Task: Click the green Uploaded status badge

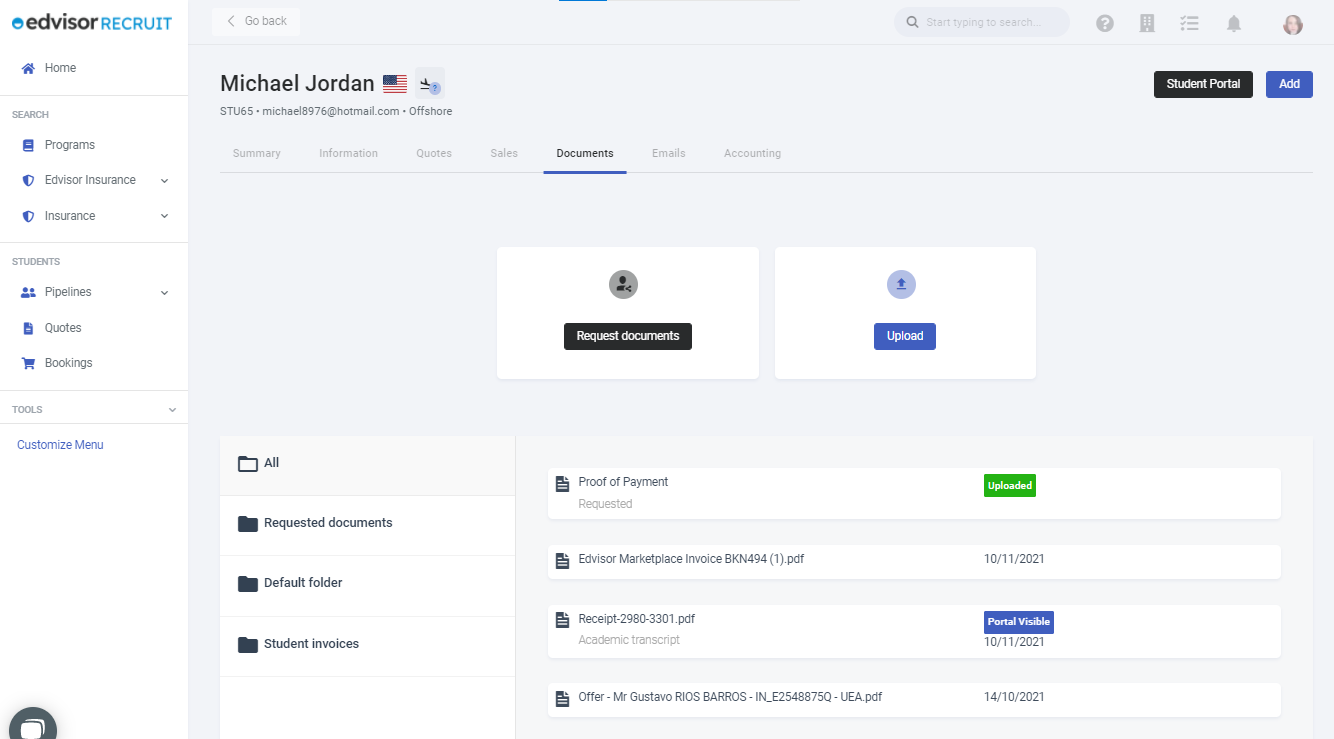Action: 1009,485
